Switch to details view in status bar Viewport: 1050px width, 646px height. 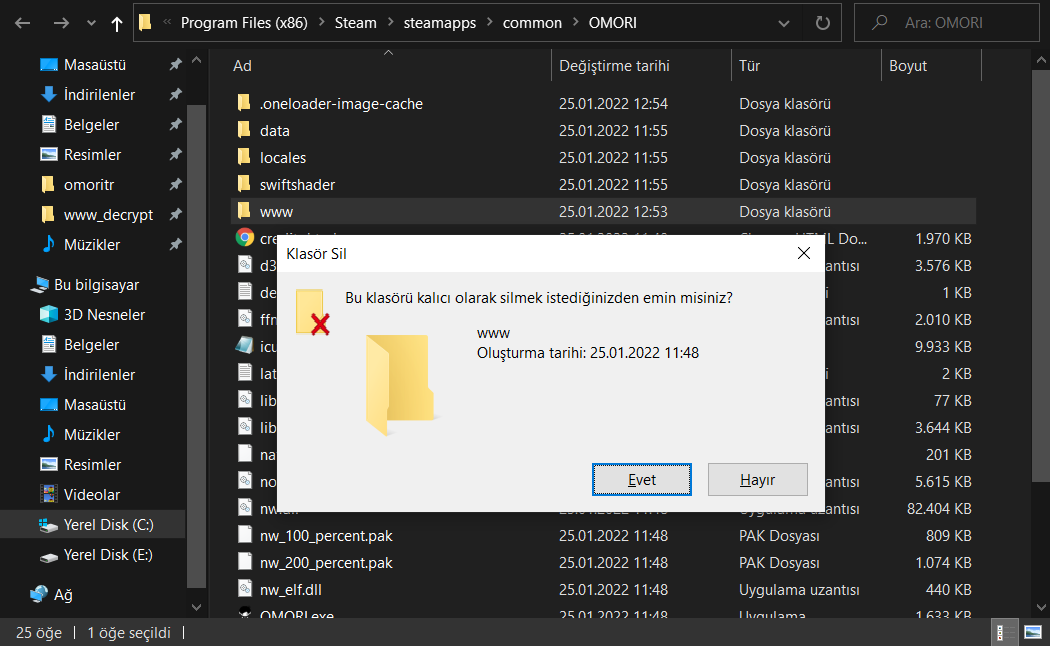pos(1004,633)
